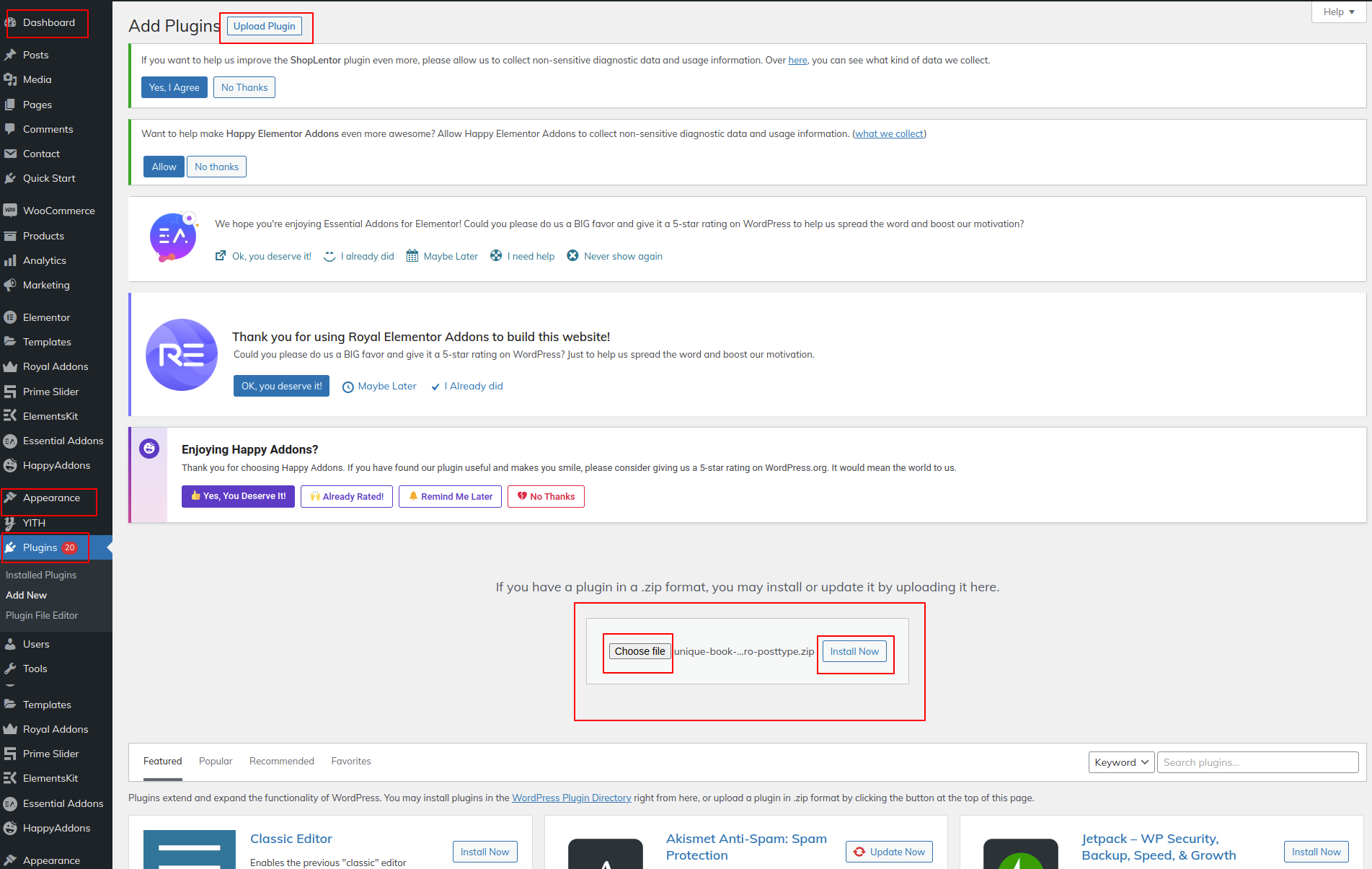Screen dimensions: 1372x869
Task: Click the Tools wrench icon
Action: [x=10, y=669]
